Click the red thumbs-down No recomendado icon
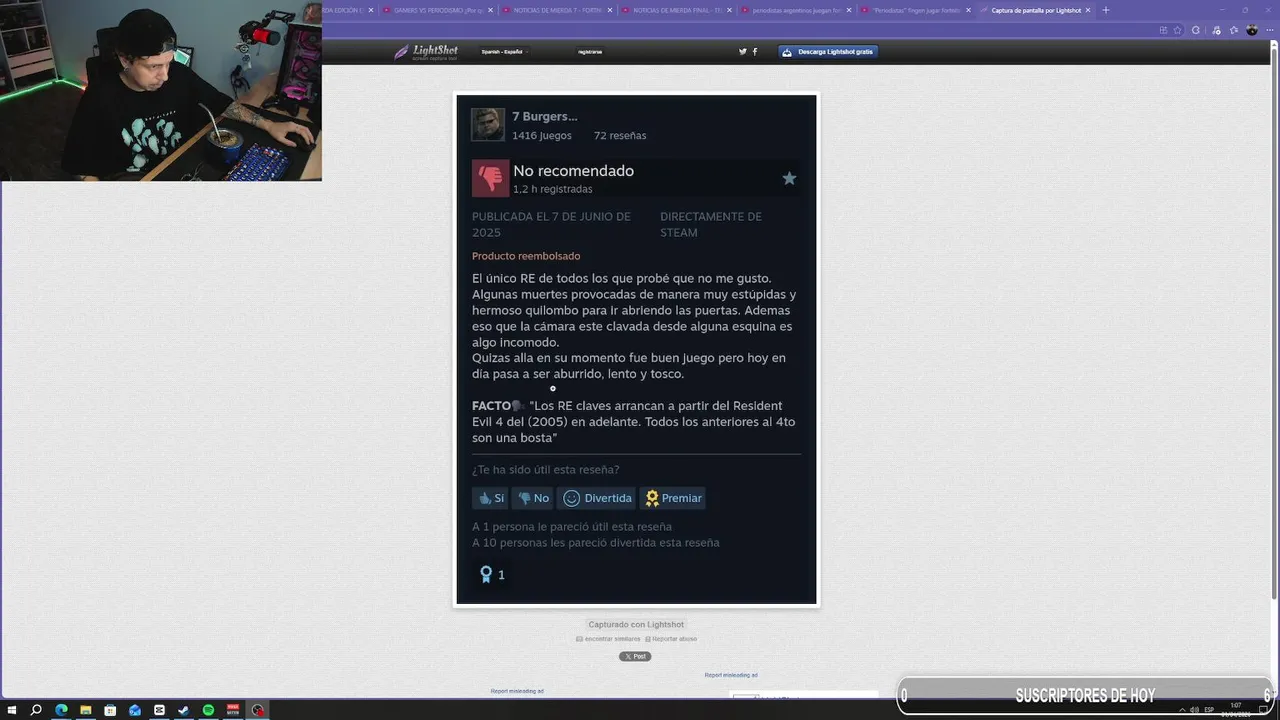 click(490, 178)
